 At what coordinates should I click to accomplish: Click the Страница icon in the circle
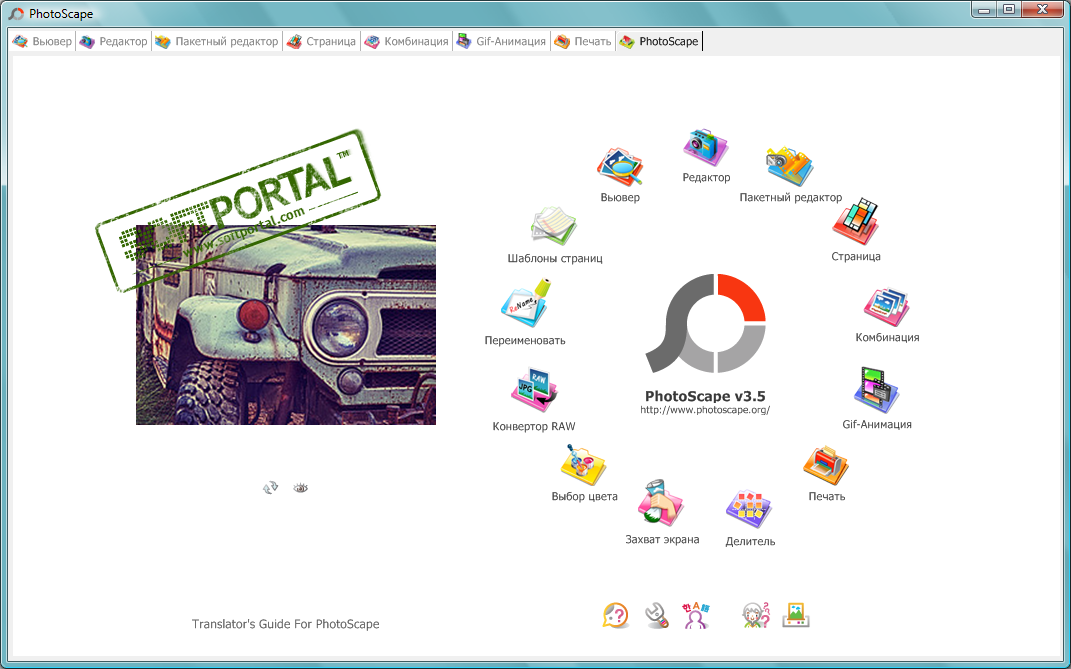(x=855, y=223)
